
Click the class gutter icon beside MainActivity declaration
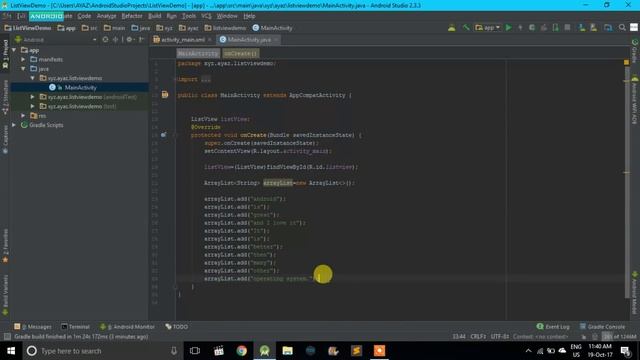pos(165,95)
